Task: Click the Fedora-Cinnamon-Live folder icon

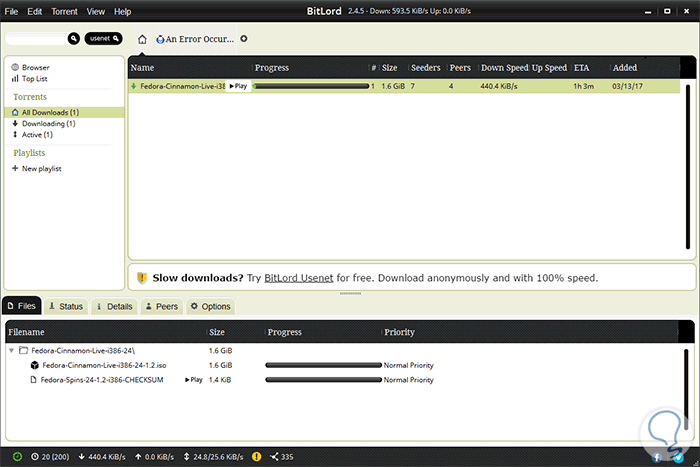Action: [x=23, y=350]
